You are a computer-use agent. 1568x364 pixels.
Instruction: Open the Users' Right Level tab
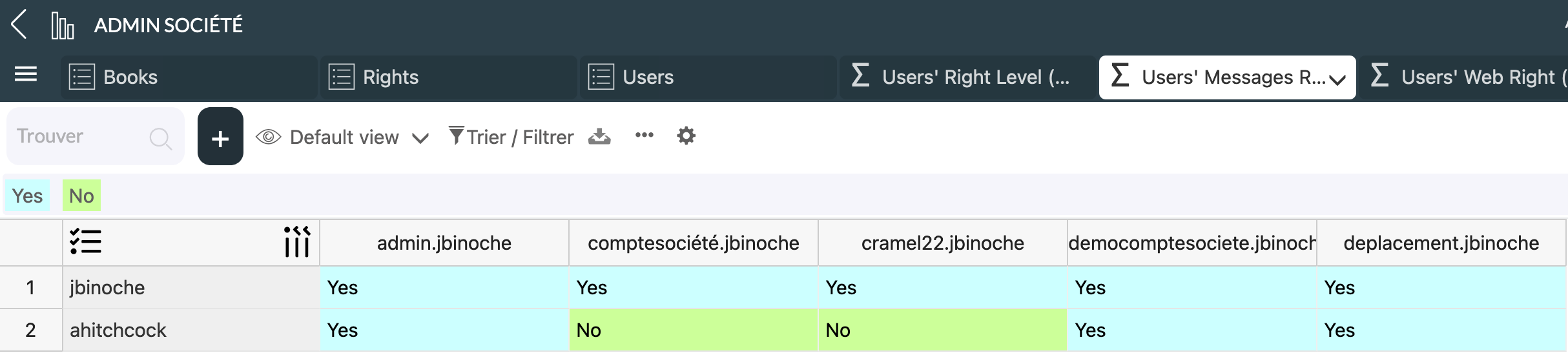pyautogui.click(x=968, y=77)
